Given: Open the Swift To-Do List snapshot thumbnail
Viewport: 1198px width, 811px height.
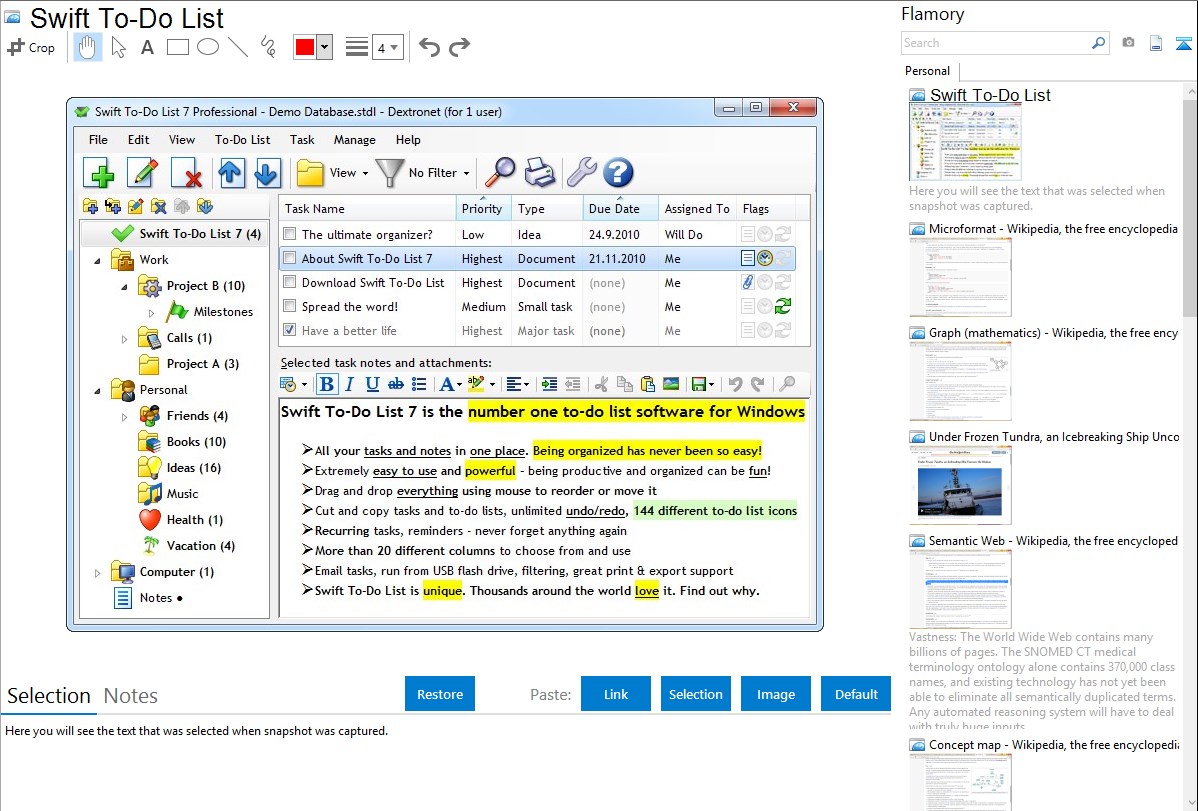Looking at the screenshot, I should tap(965, 142).
